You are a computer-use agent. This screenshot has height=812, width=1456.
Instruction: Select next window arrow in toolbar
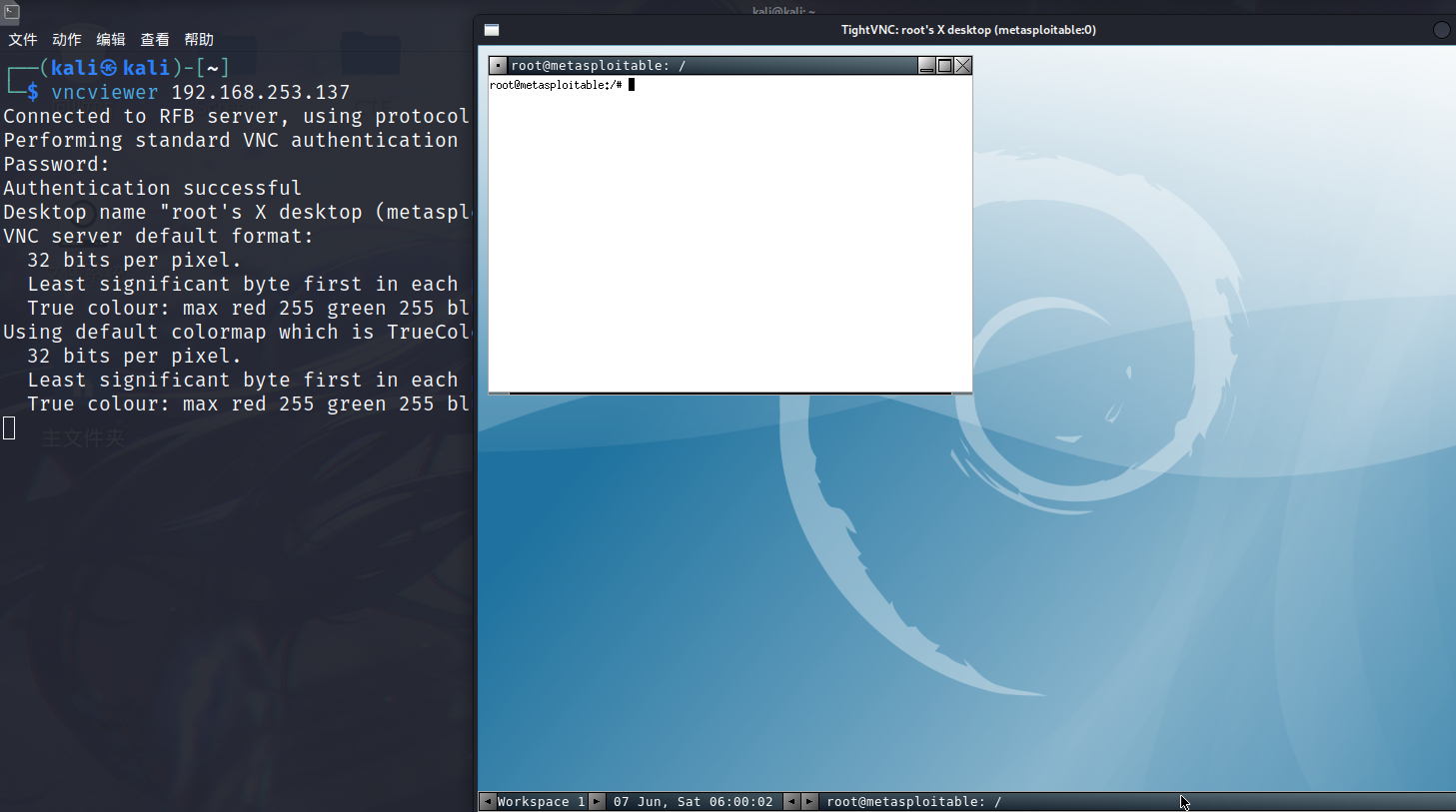tap(809, 802)
